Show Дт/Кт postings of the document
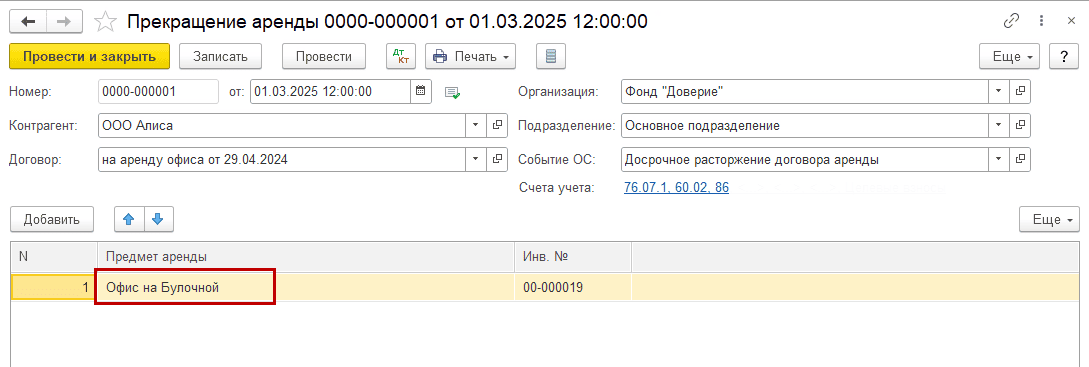Viewport: 1089px width, 367px height. 401,56
